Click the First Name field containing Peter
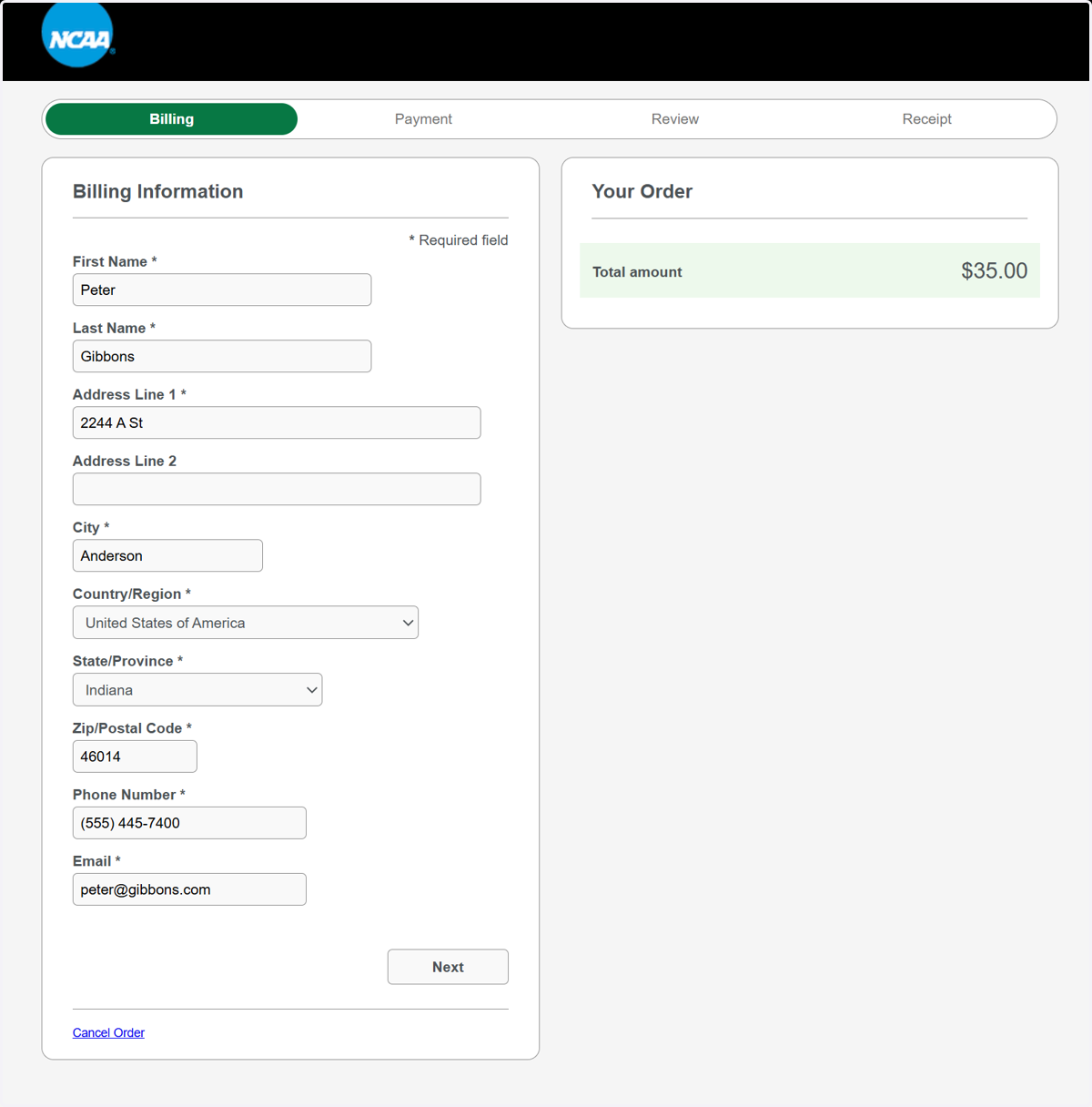This screenshot has height=1107, width=1092. click(222, 289)
